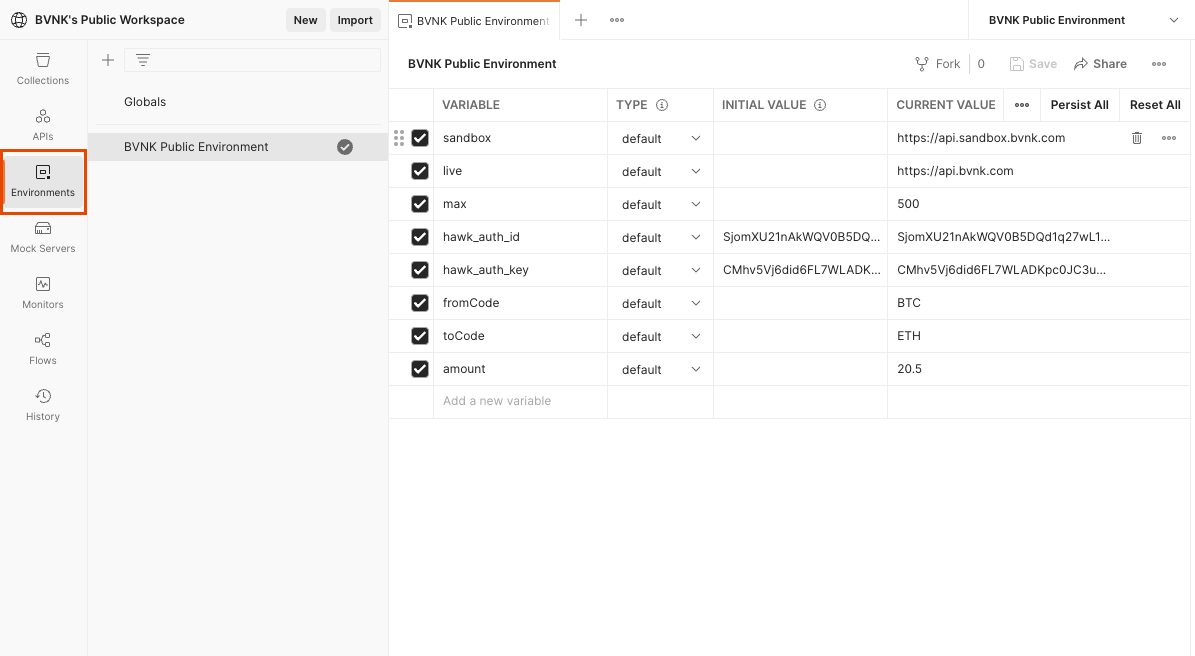Click Reset All button
The height and width of the screenshot is (656, 1195).
[1155, 105]
